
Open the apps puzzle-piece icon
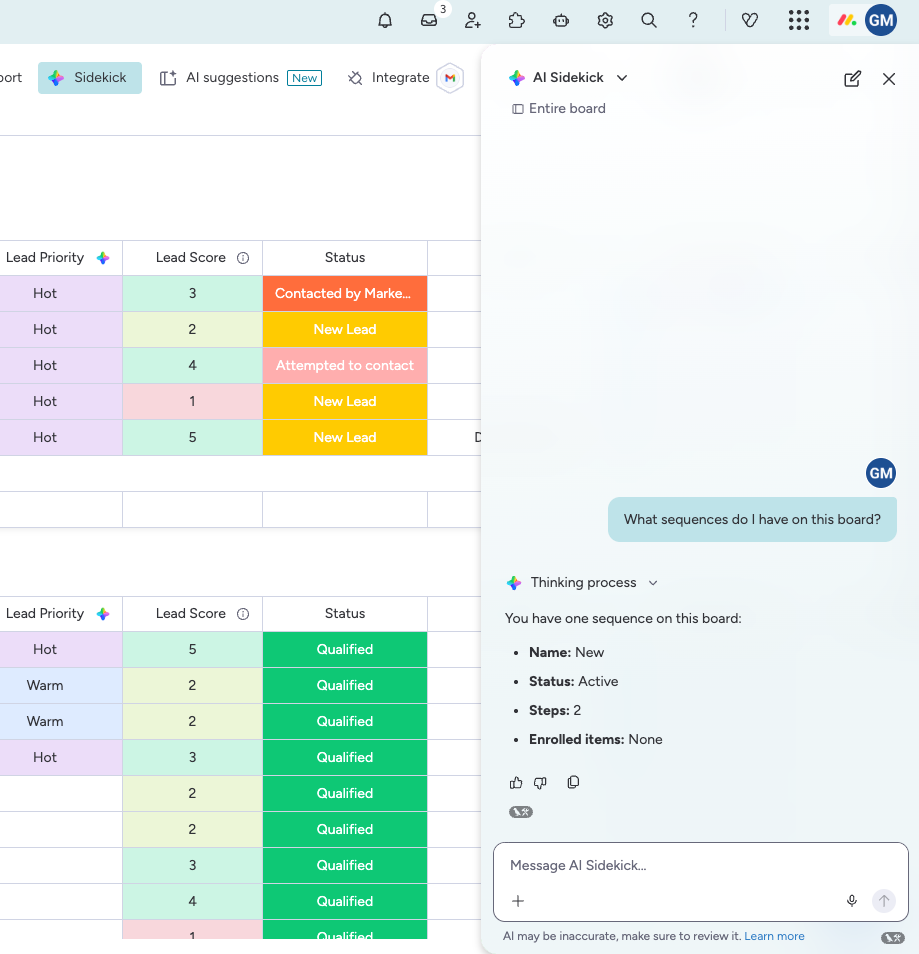517,20
